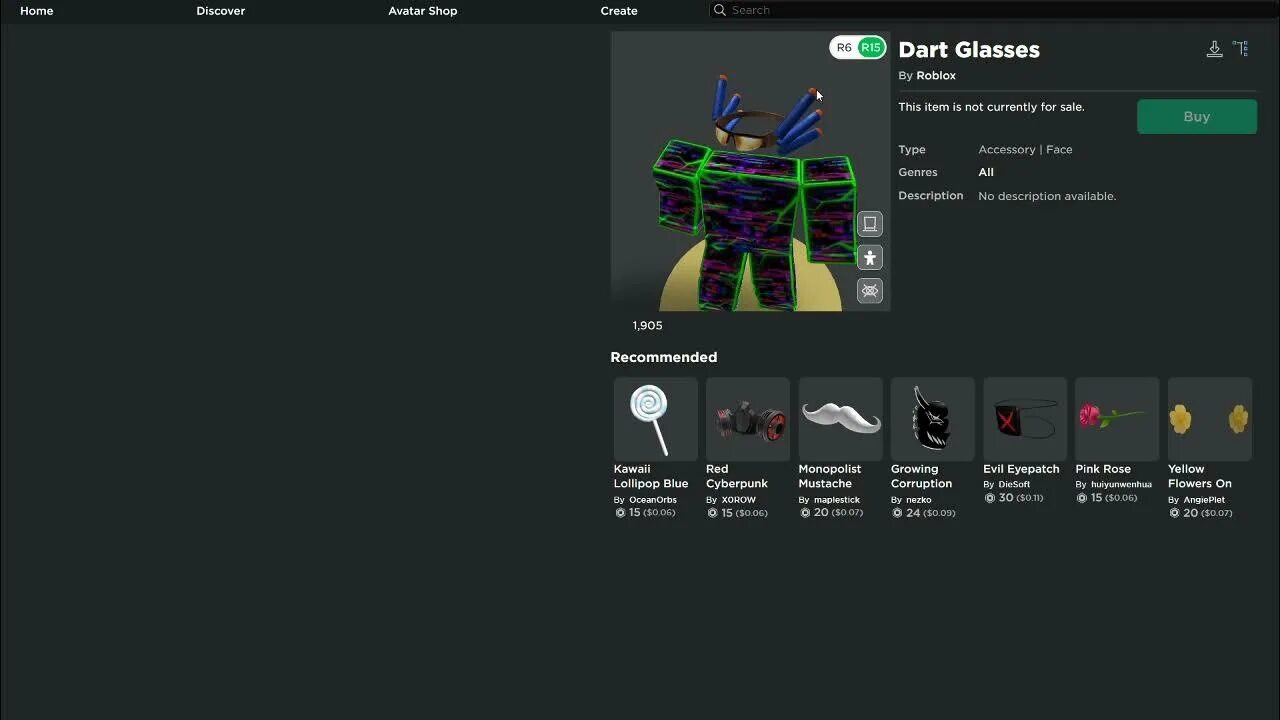
Task: Click 'This item is not currently for sale.'
Action: tap(991, 107)
